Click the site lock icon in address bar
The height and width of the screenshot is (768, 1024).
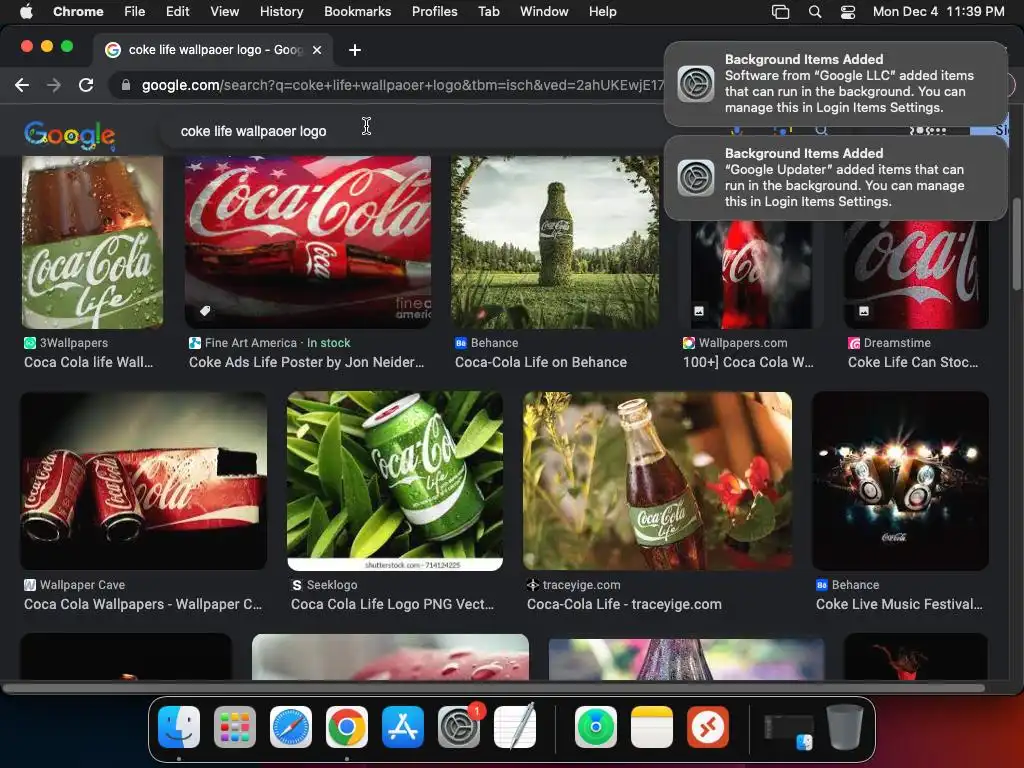[x=125, y=85]
